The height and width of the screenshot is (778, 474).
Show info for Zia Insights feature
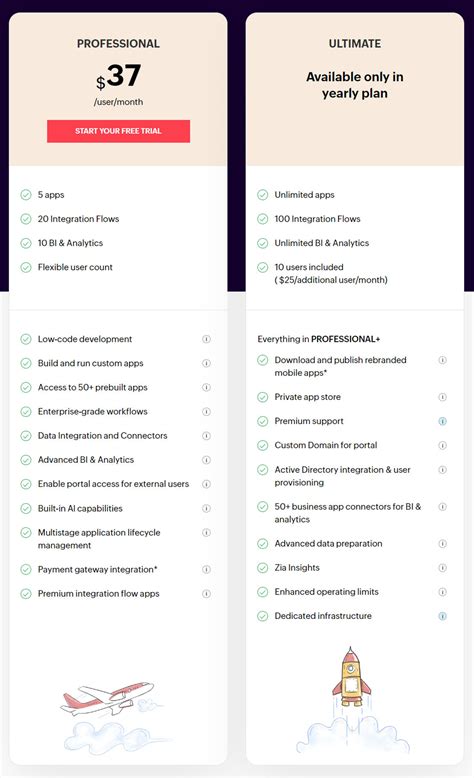443,568
